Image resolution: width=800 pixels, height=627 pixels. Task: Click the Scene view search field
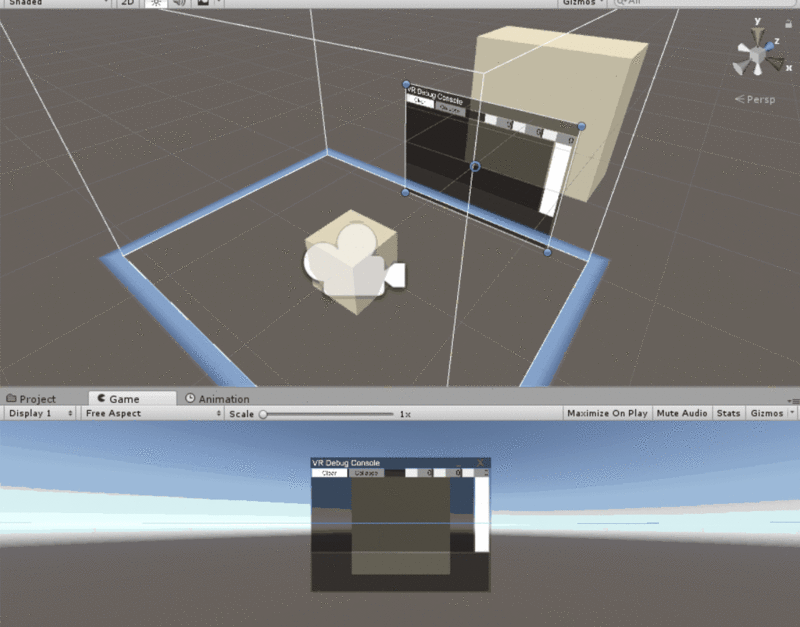tap(704, 3)
